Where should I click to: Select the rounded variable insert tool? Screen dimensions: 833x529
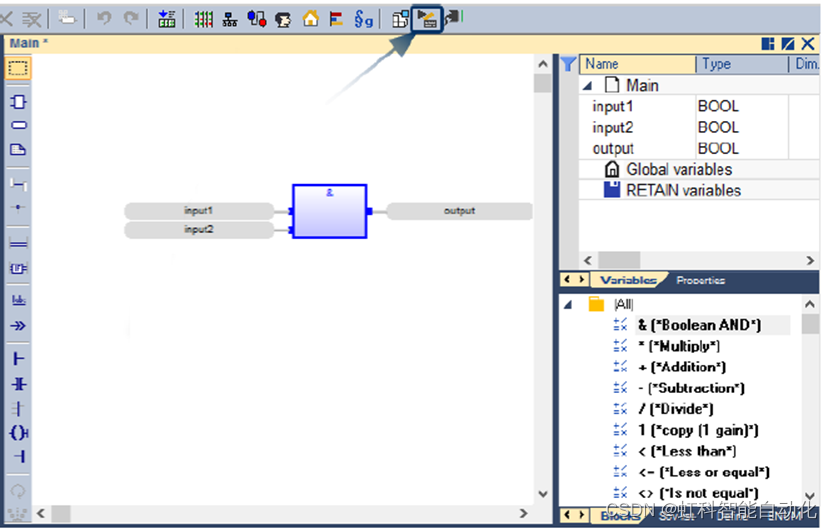click(x=19, y=125)
